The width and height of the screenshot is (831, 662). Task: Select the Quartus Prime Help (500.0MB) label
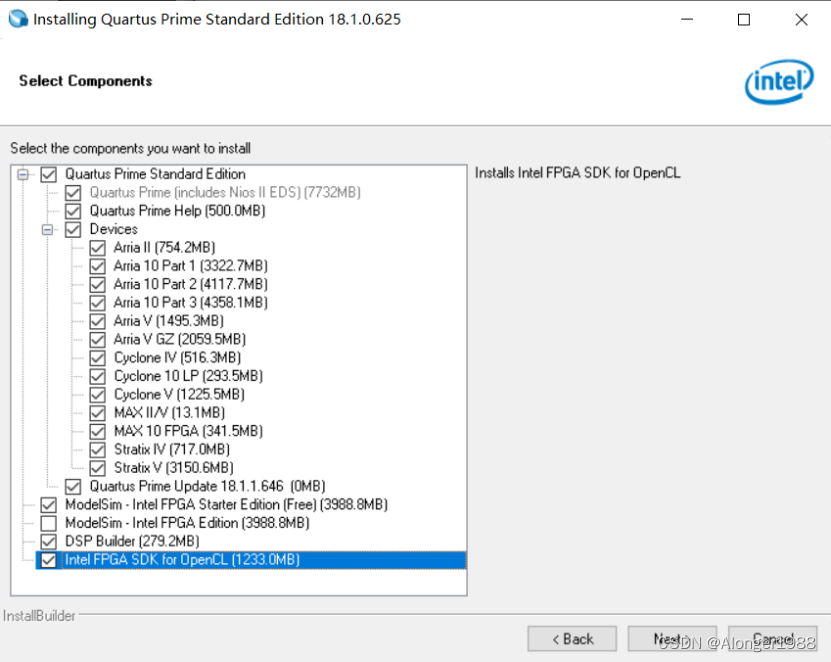(178, 211)
